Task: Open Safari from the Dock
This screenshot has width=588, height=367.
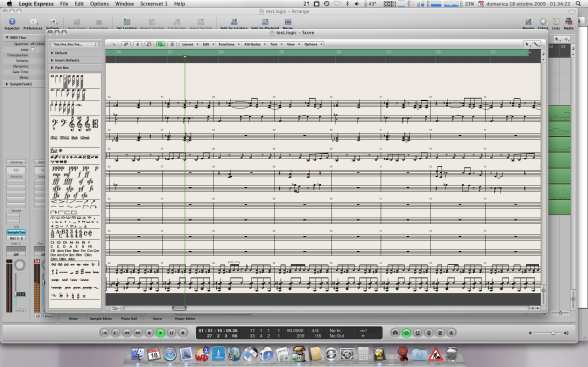Action: tap(170, 354)
